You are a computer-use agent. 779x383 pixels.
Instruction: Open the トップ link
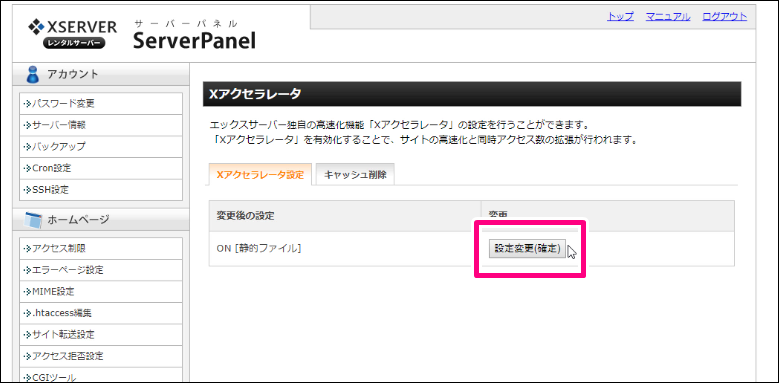pos(620,16)
